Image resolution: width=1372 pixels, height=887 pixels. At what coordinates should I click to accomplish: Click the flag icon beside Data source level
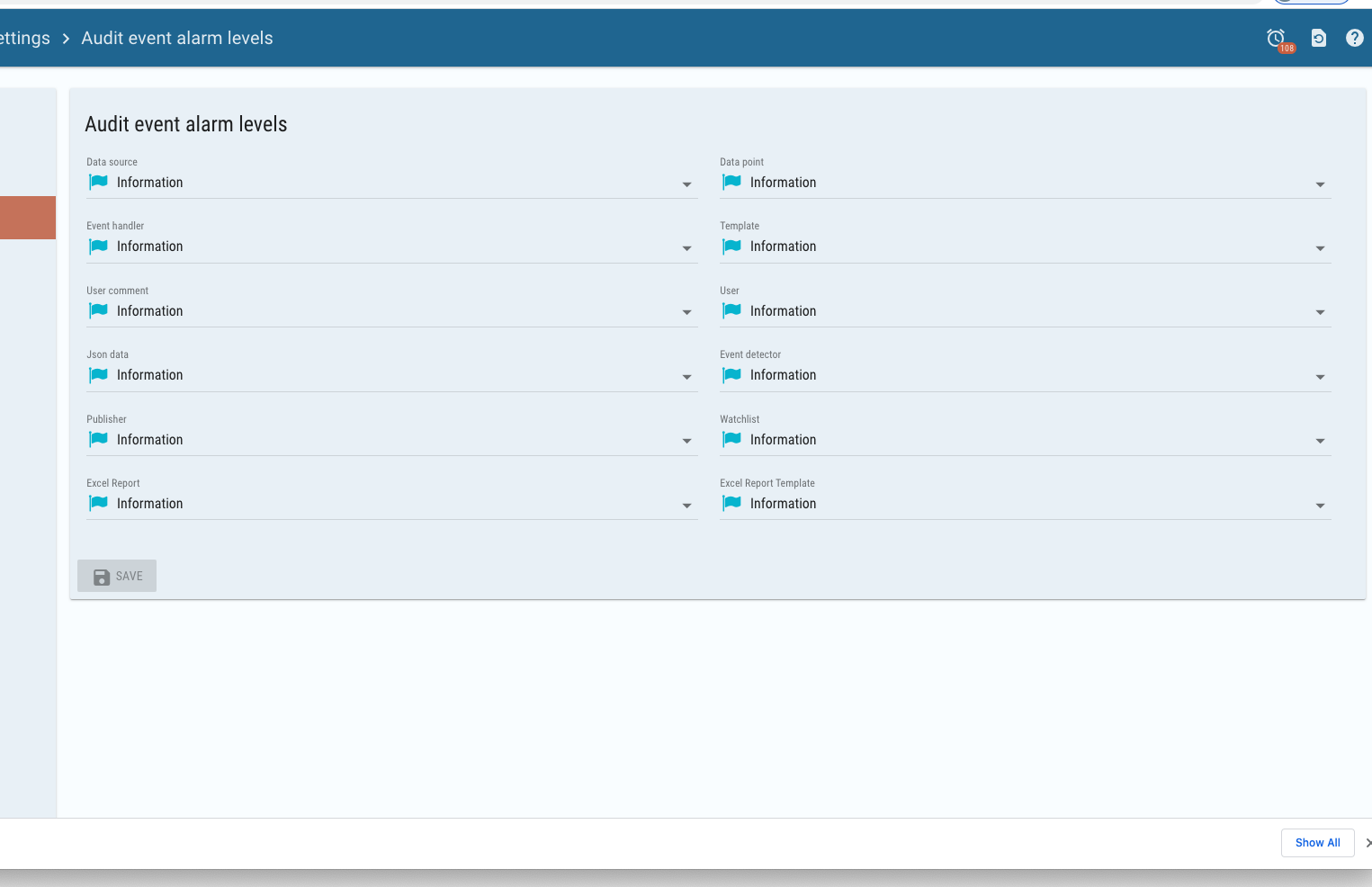click(x=98, y=182)
